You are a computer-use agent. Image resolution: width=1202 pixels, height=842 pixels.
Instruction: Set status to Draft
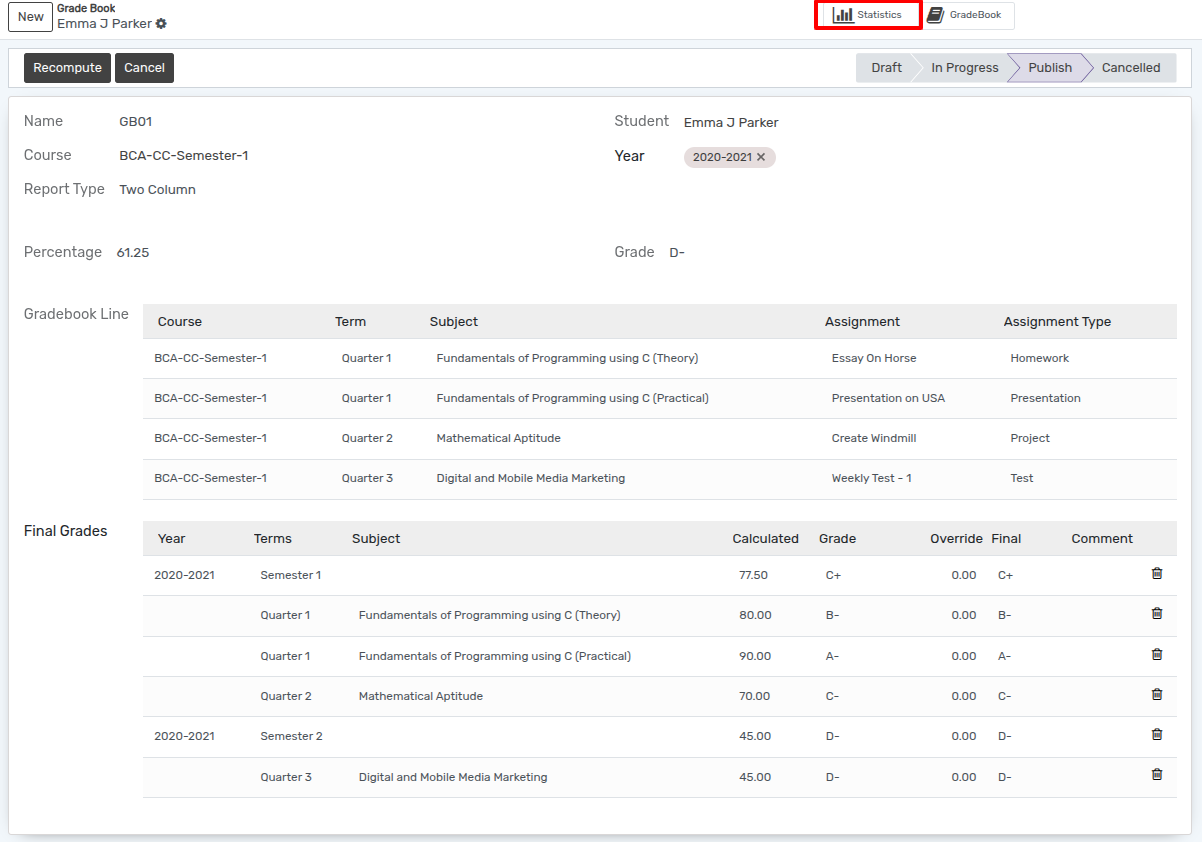[886, 68]
